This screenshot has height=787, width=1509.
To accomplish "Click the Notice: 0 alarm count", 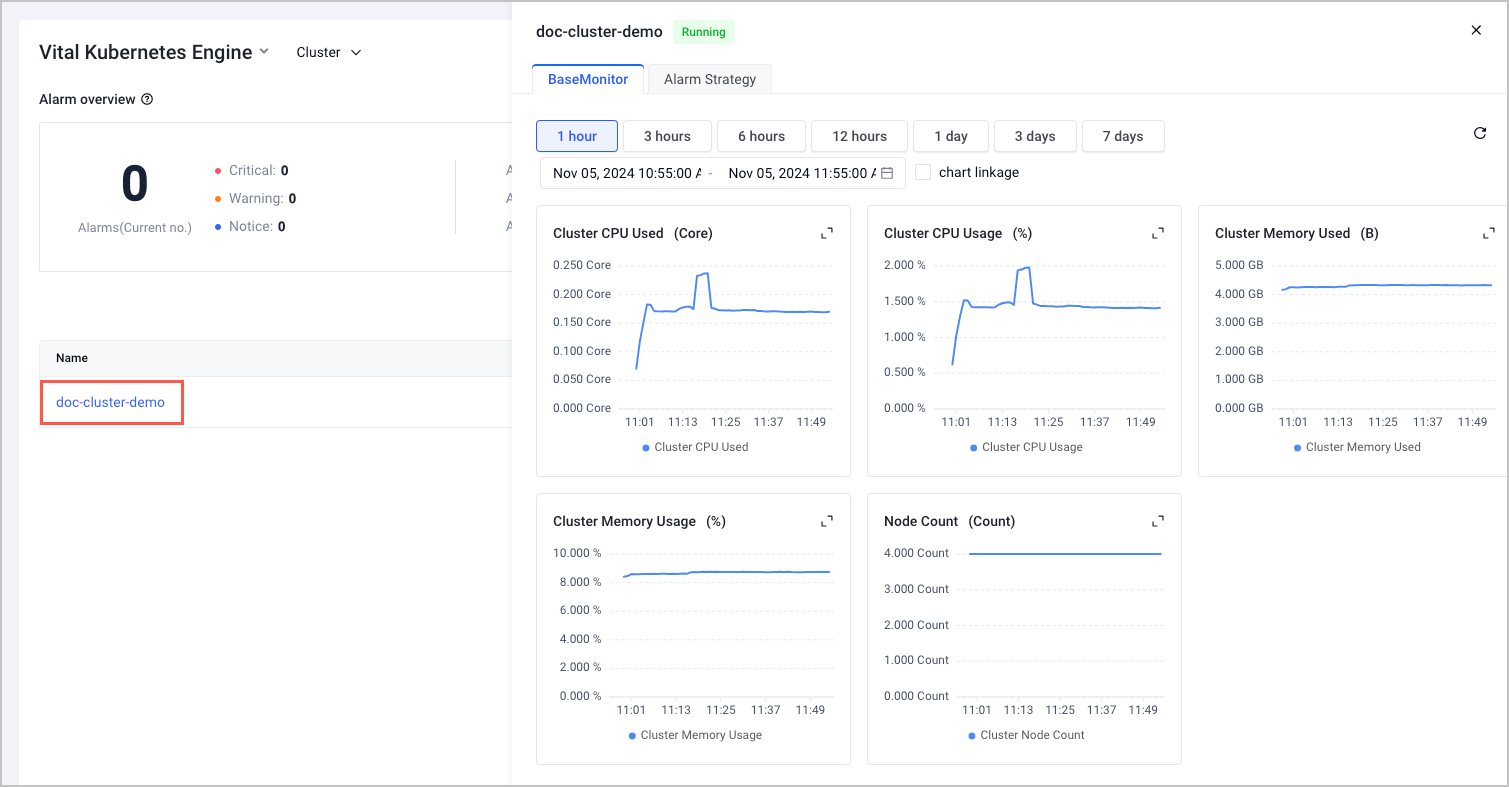I will click(250, 226).
